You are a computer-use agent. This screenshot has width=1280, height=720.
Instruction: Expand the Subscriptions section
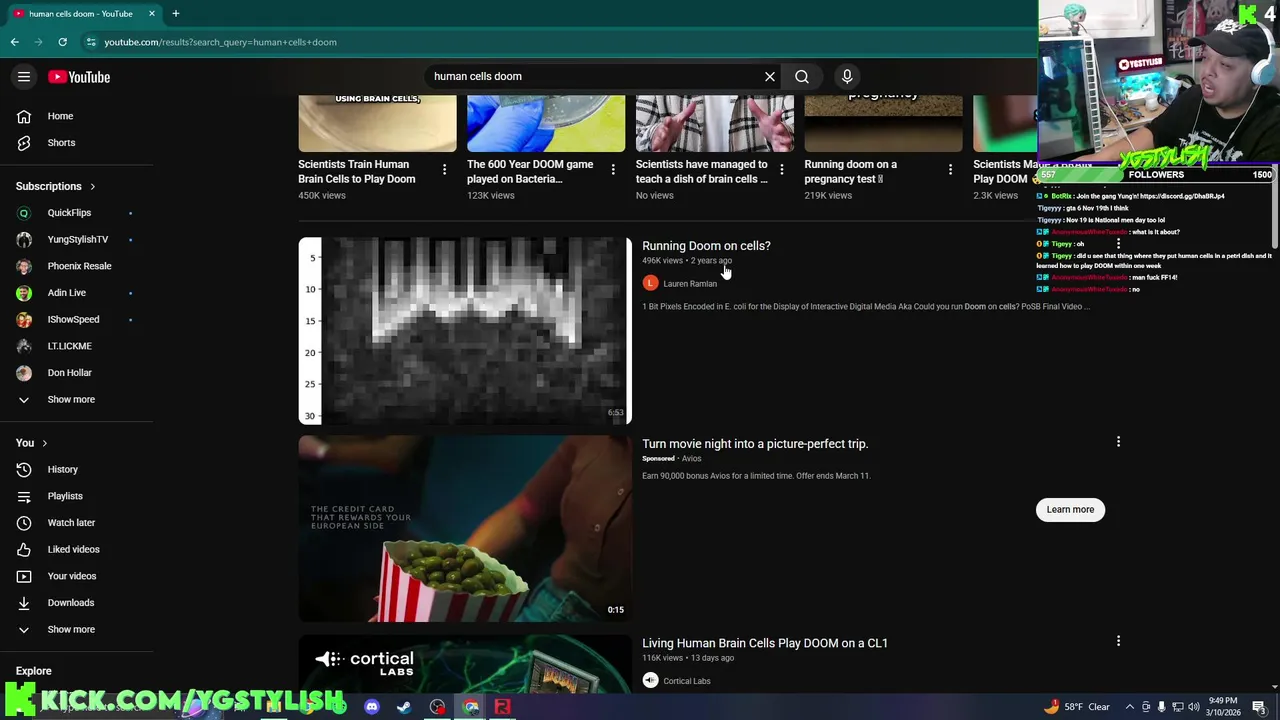pyautogui.click(x=56, y=186)
